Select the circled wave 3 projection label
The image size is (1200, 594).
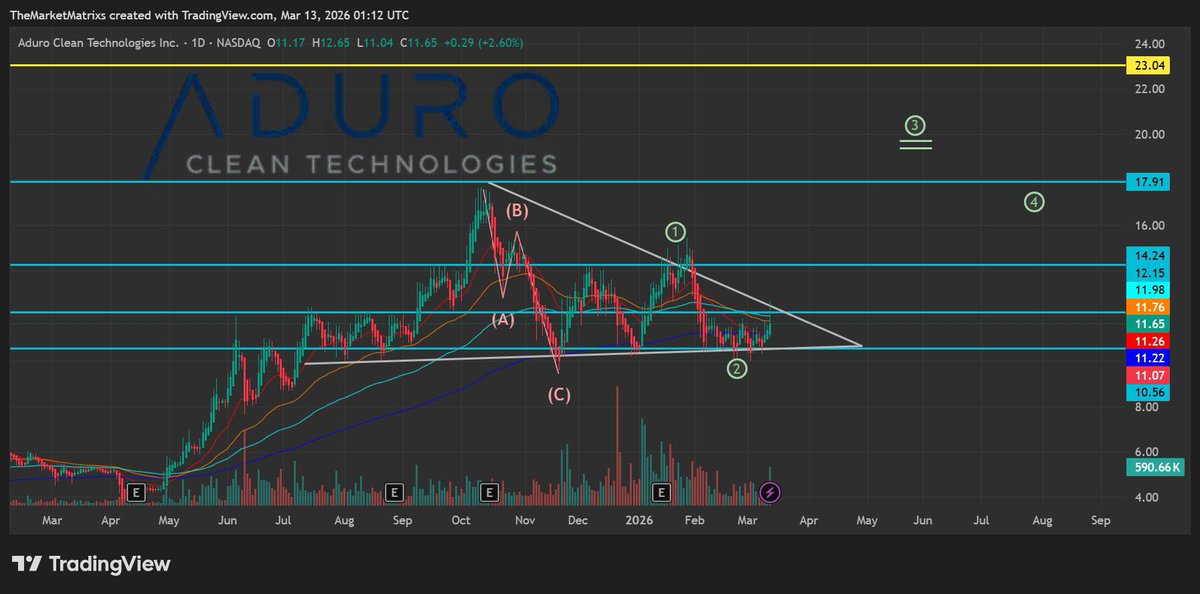[x=915, y=126]
